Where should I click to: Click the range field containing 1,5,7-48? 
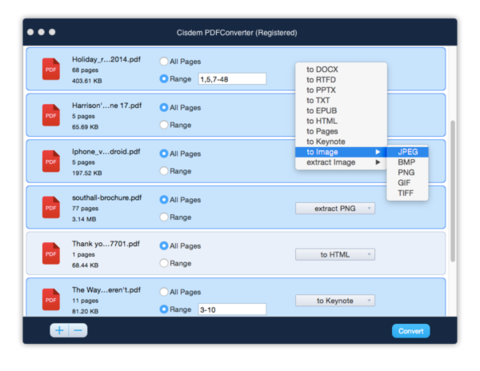[232, 79]
